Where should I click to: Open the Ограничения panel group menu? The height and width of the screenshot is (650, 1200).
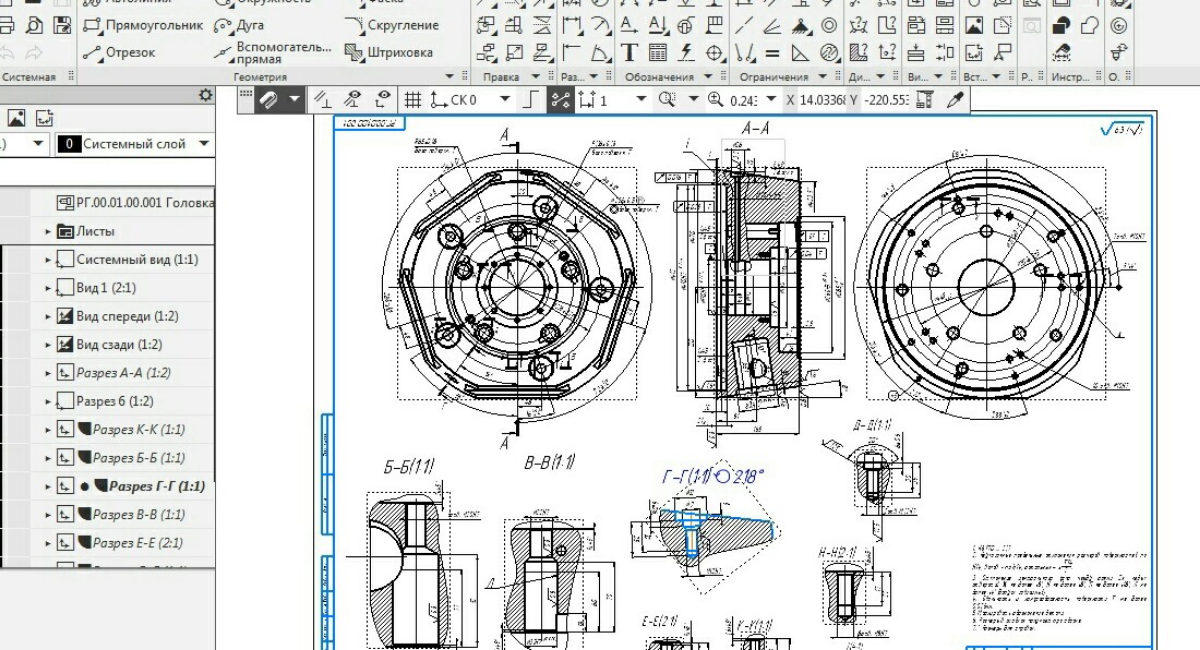822,76
